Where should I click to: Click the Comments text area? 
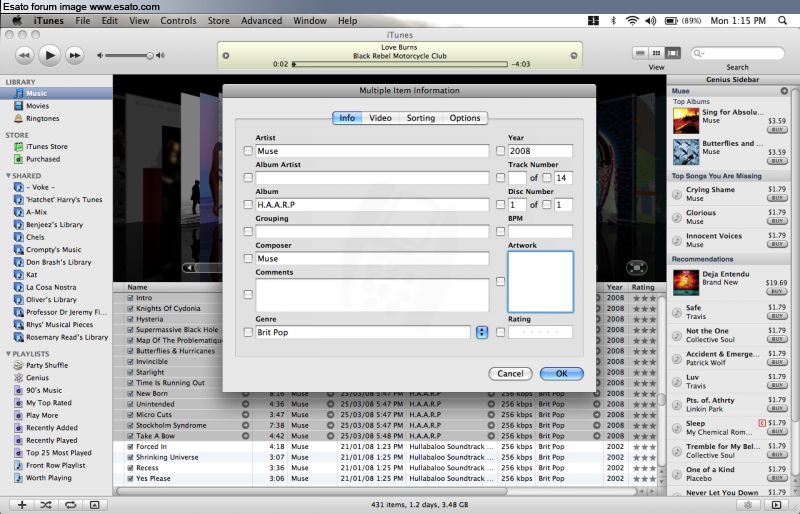pyautogui.click(x=372, y=295)
